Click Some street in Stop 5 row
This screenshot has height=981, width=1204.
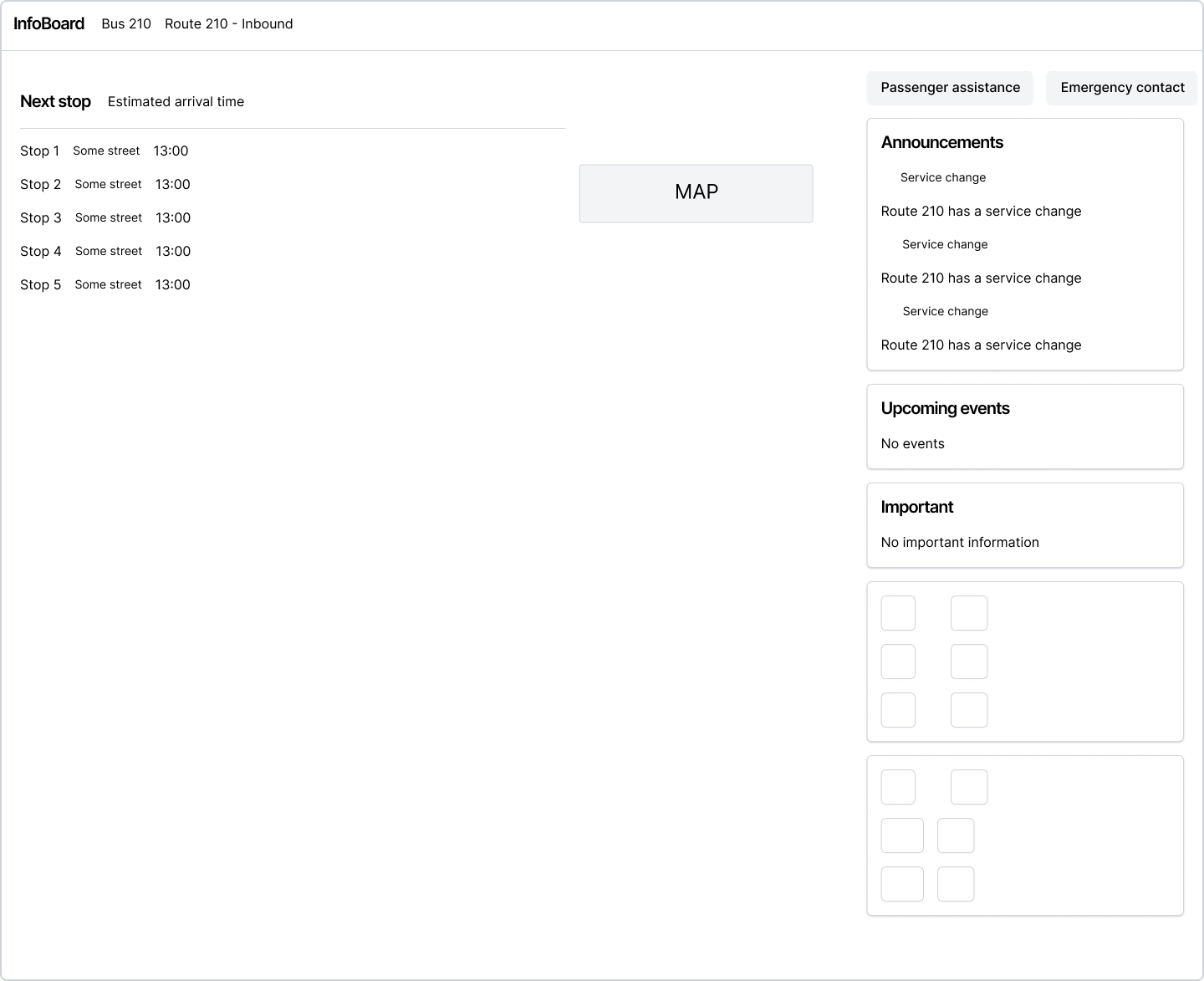tap(108, 284)
